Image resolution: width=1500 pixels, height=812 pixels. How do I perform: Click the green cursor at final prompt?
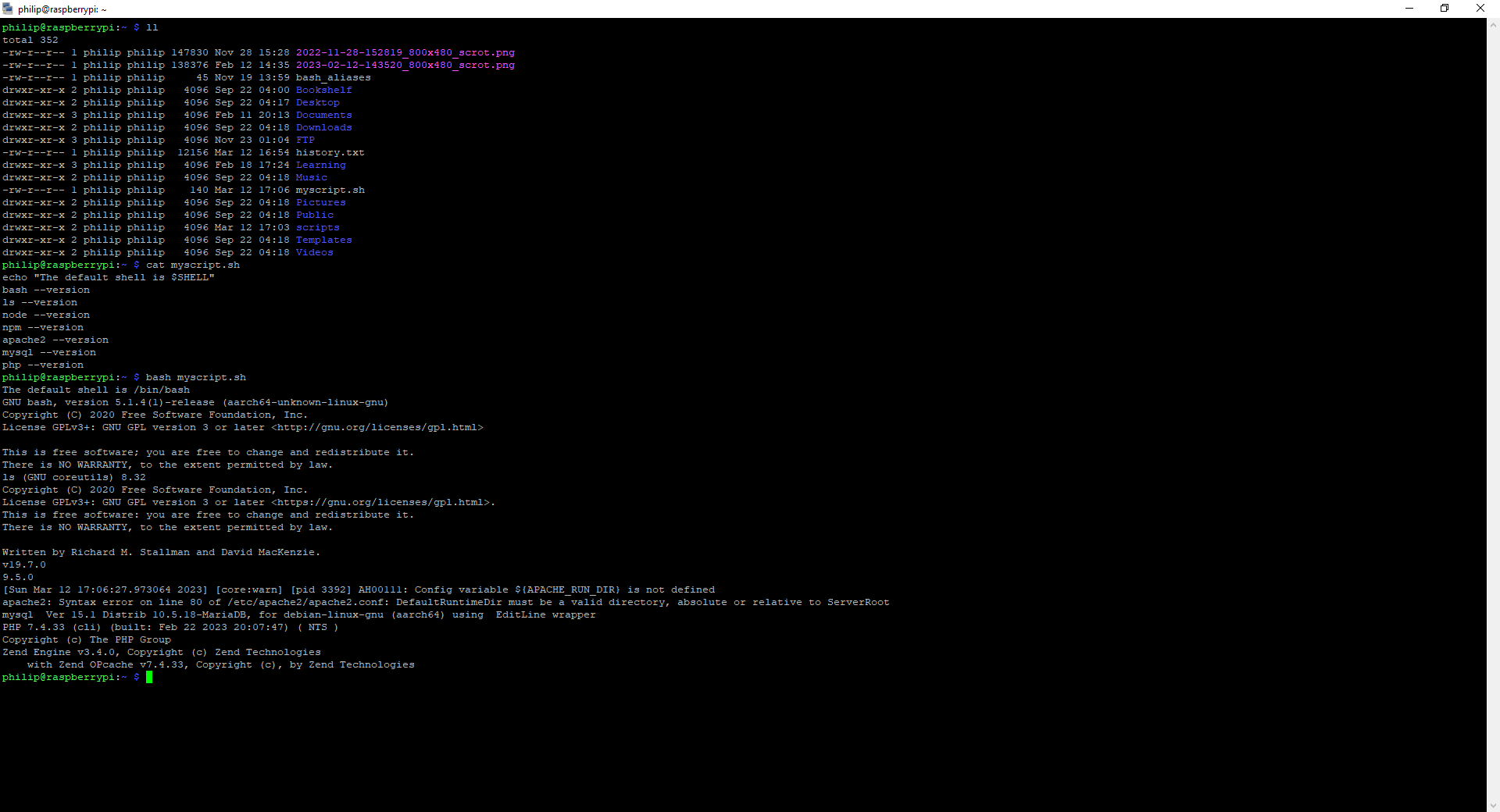coord(148,677)
